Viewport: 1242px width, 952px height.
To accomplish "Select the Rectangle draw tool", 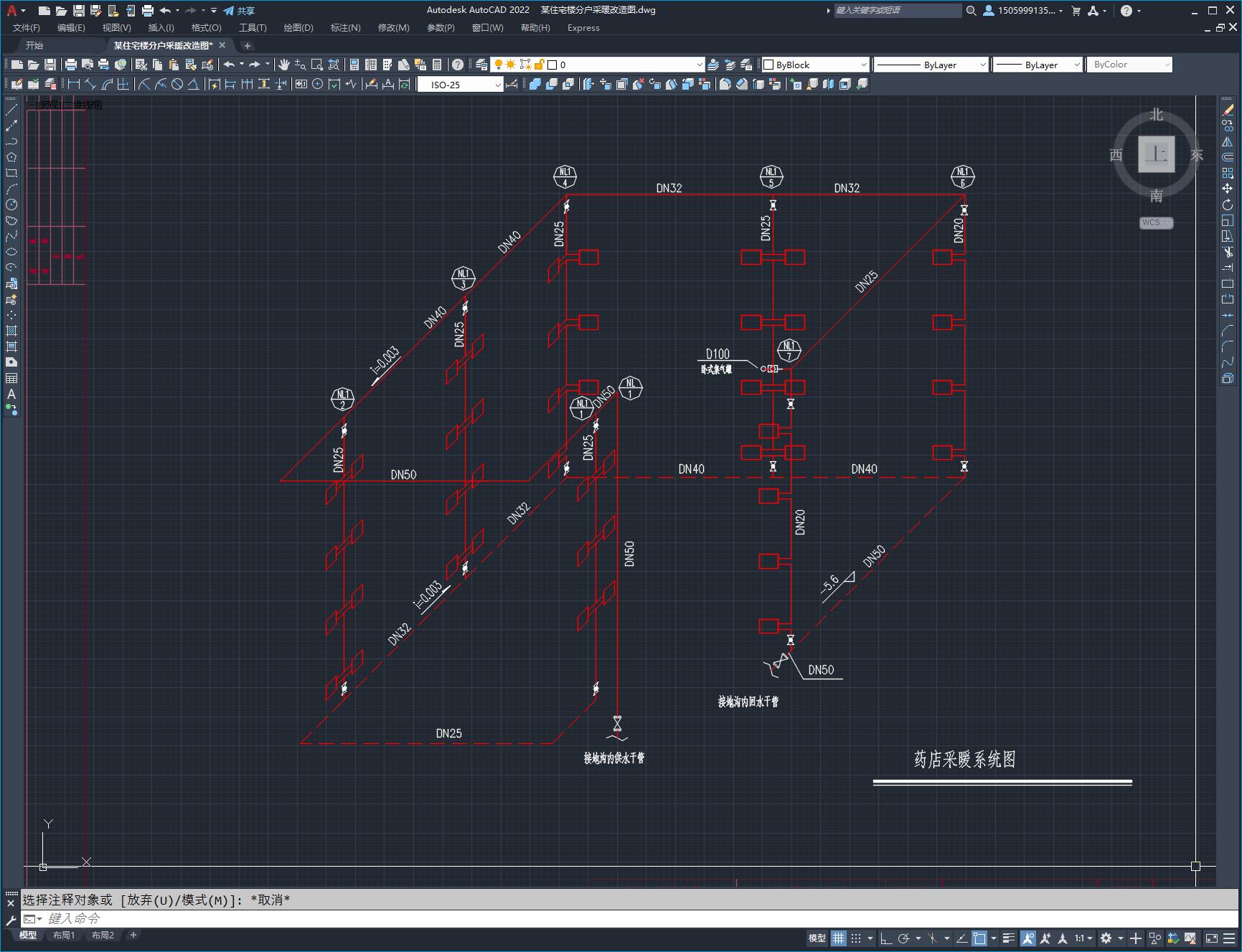I will pyautogui.click(x=11, y=173).
